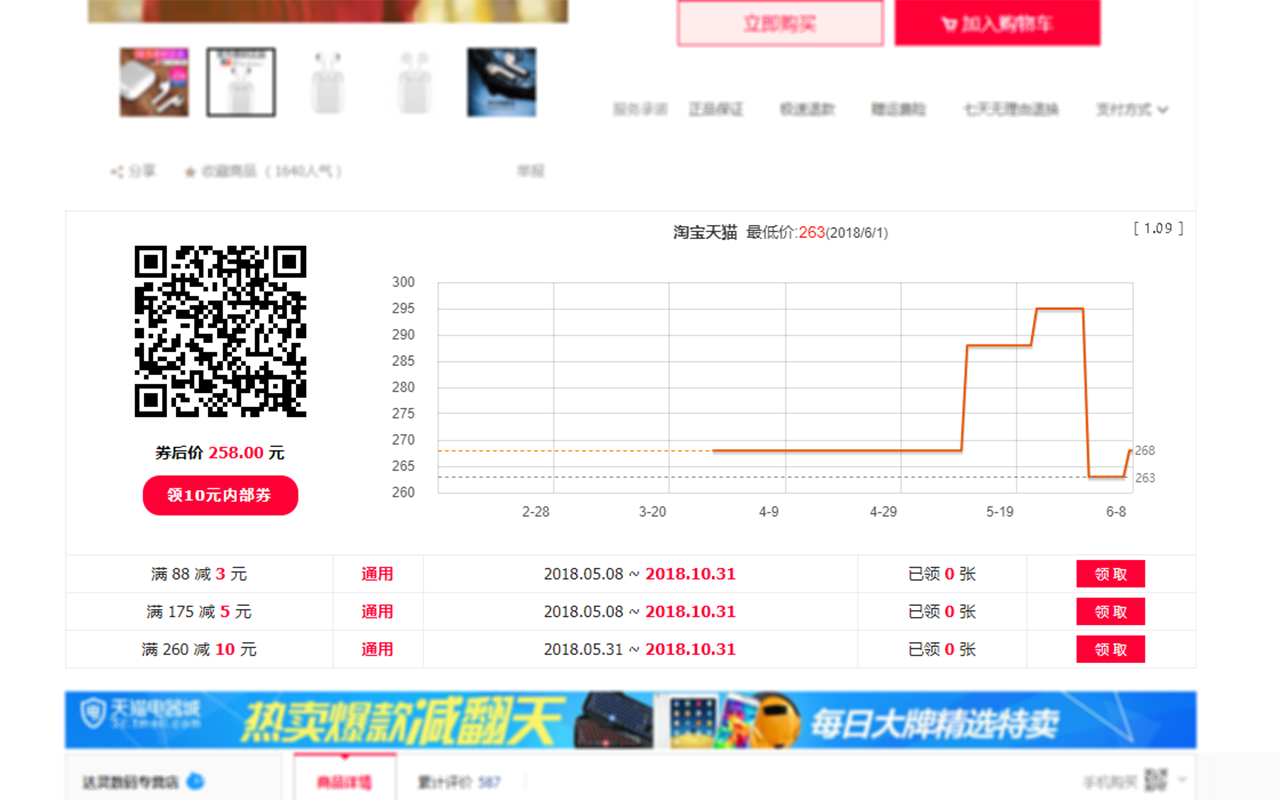The image size is (1280, 800).
Task: Click the 2018.05.31 ~ 2018.10.31 date range
Action: point(640,649)
